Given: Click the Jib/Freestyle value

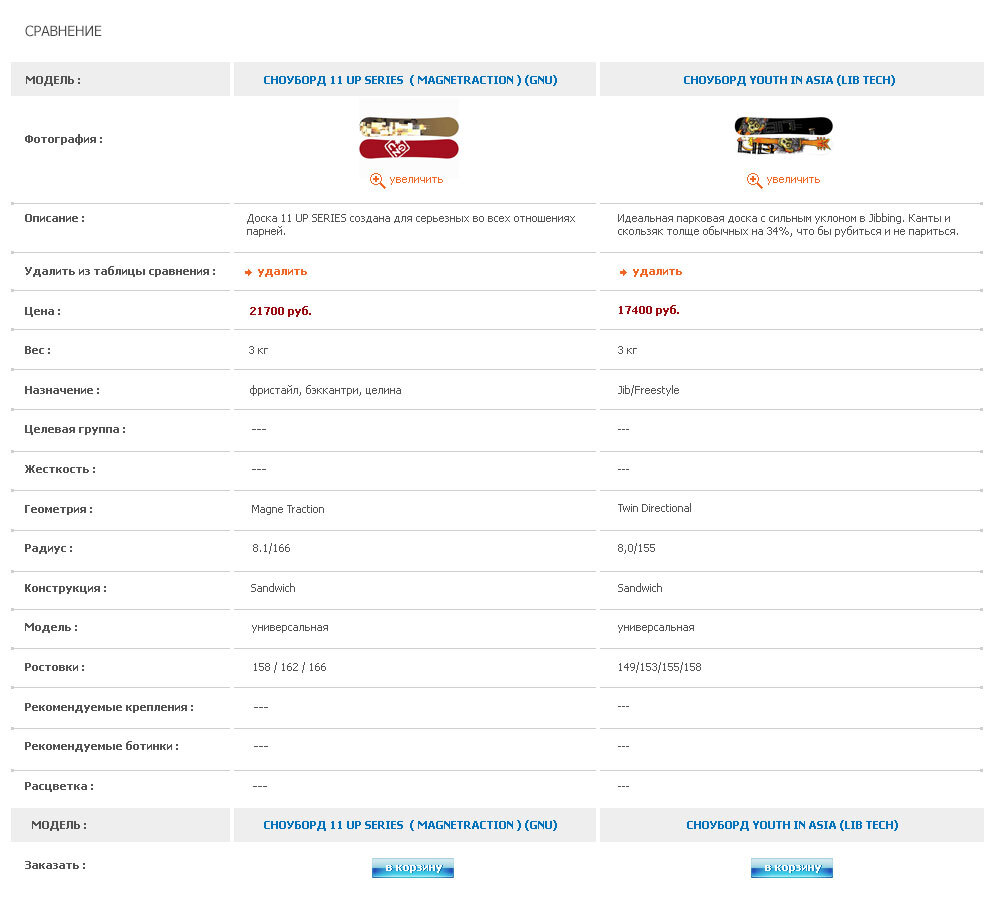Looking at the screenshot, I should [648, 390].
